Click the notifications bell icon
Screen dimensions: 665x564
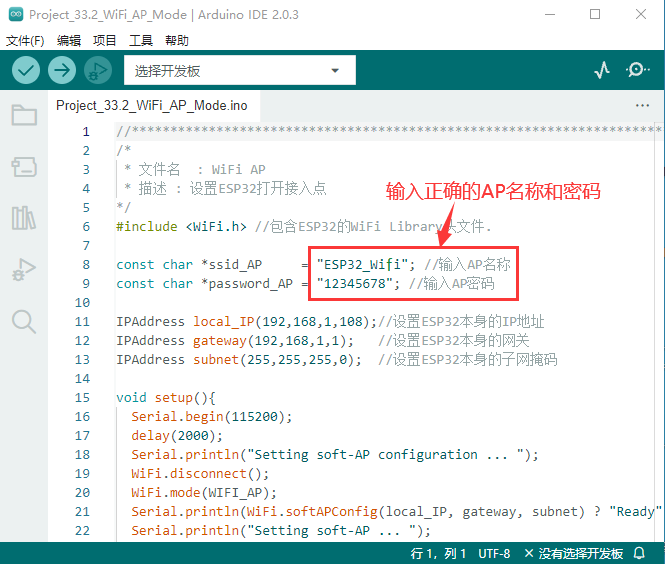[x=639, y=553]
